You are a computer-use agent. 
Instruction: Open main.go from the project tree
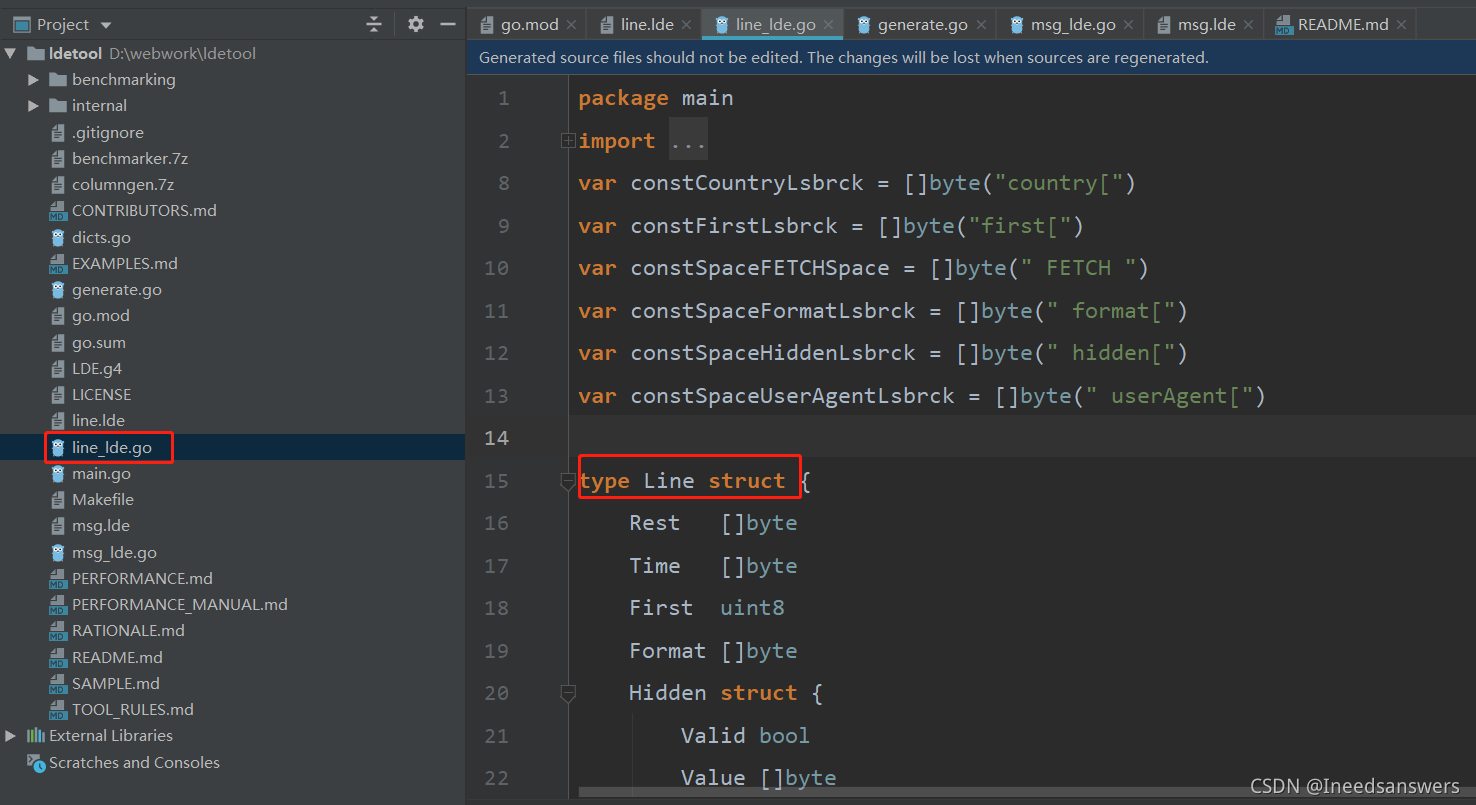point(101,473)
